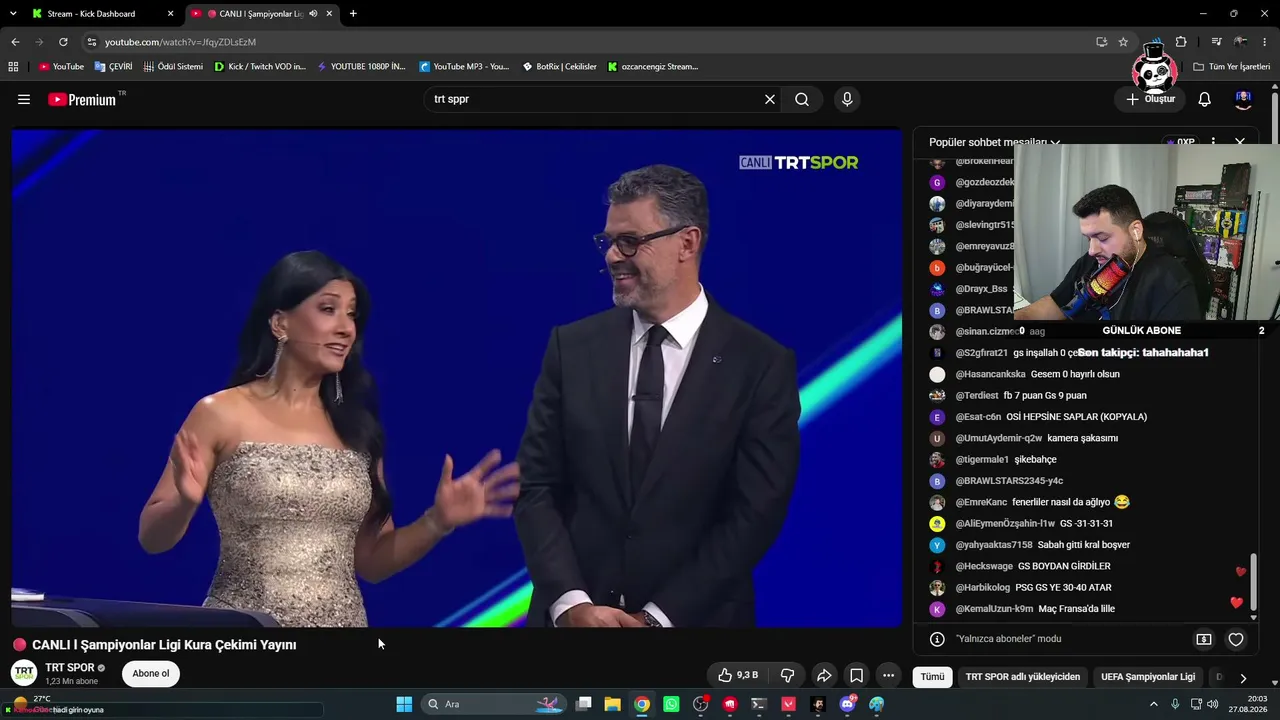1280x720 pixels.
Task: Open the tab search dropdown arrow
Action: click(12, 14)
